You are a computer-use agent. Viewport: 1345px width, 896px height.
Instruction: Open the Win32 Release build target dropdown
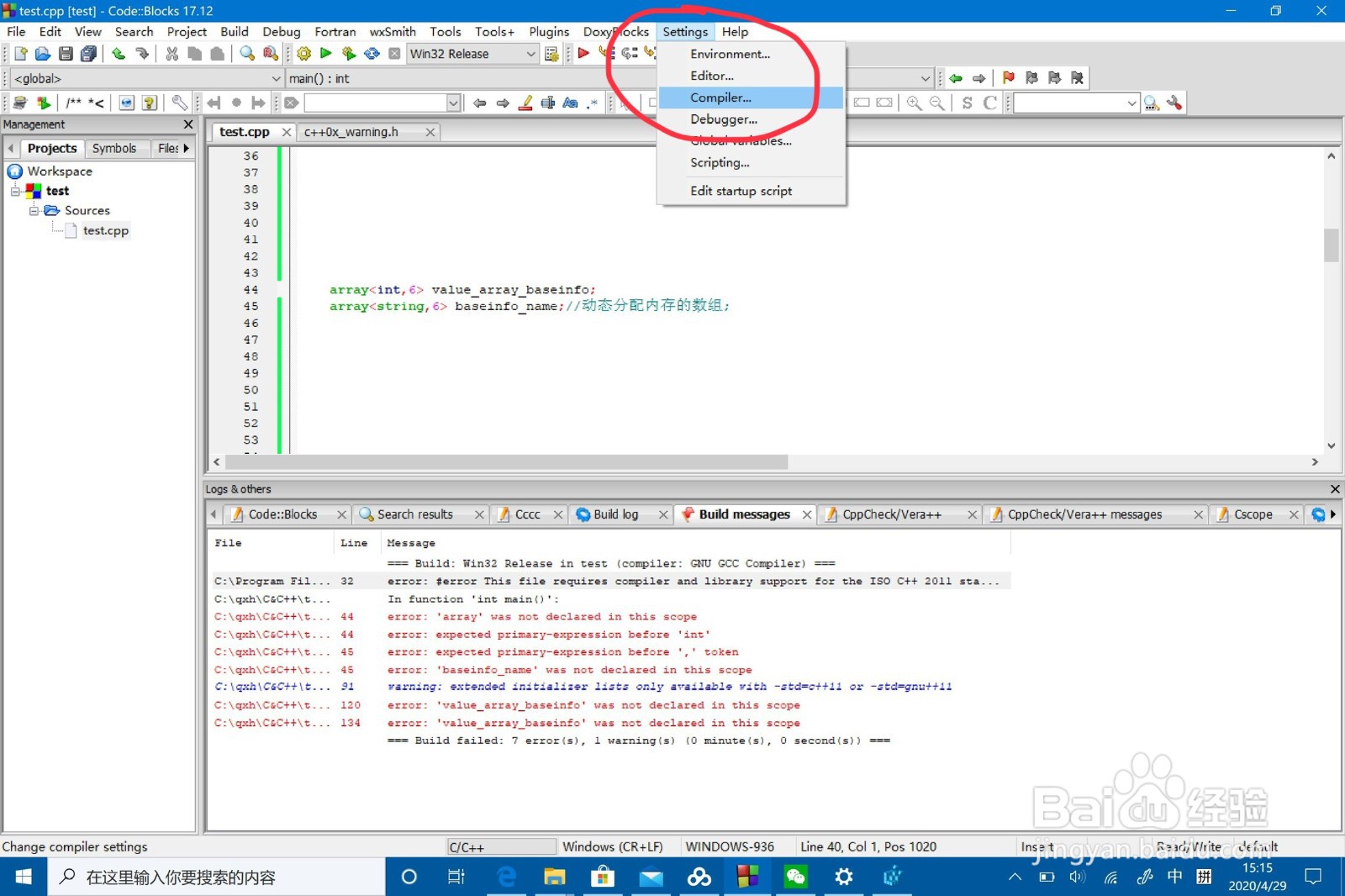pyautogui.click(x=530, y=54)
